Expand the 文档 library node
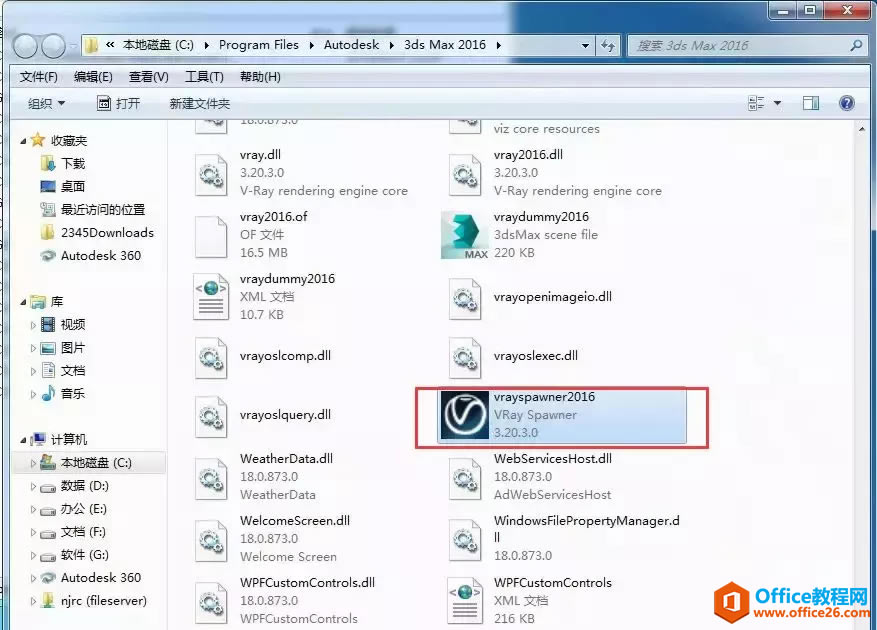 pos(33,371)
